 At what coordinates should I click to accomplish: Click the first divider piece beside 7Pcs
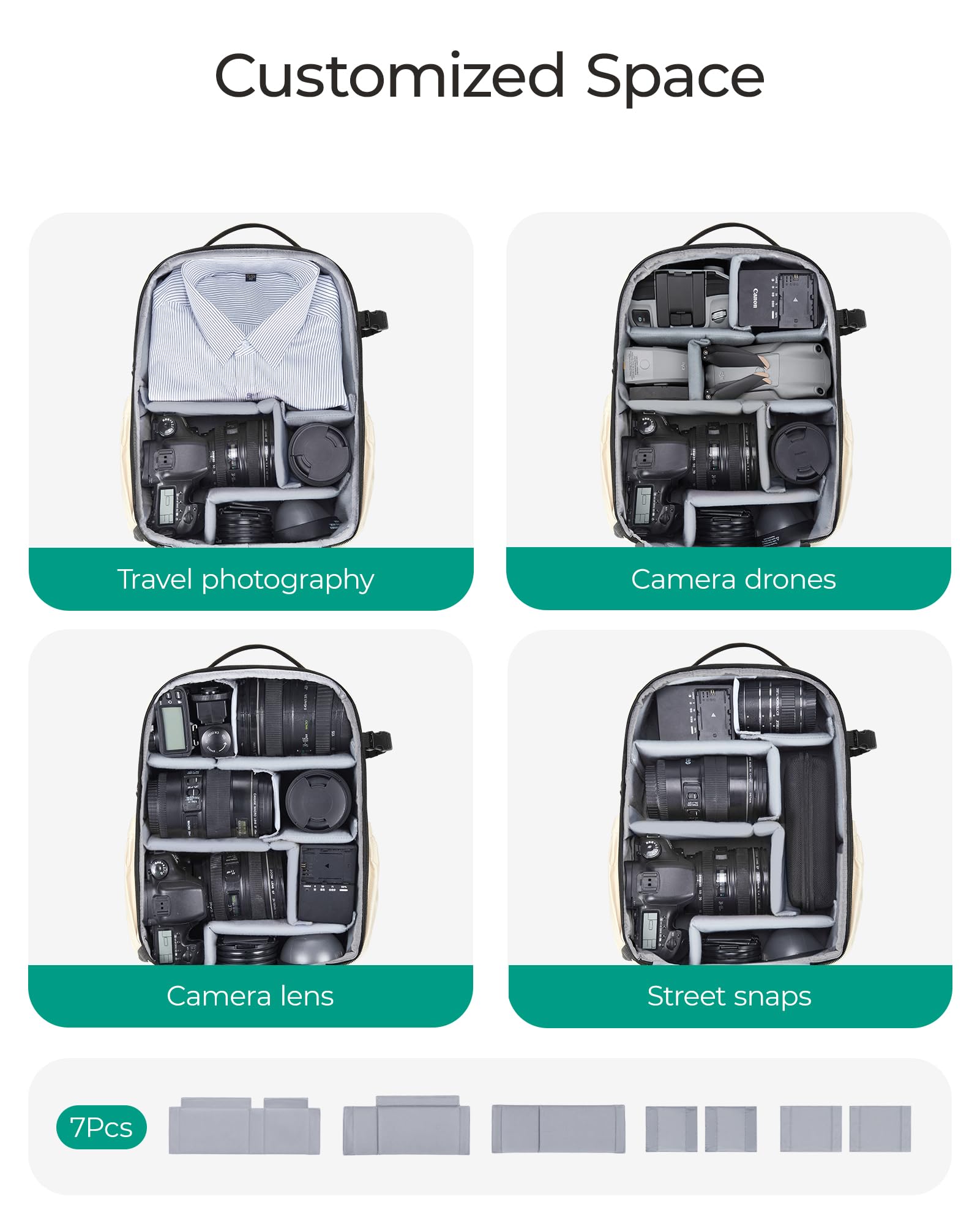click(x=244, y=1126)
